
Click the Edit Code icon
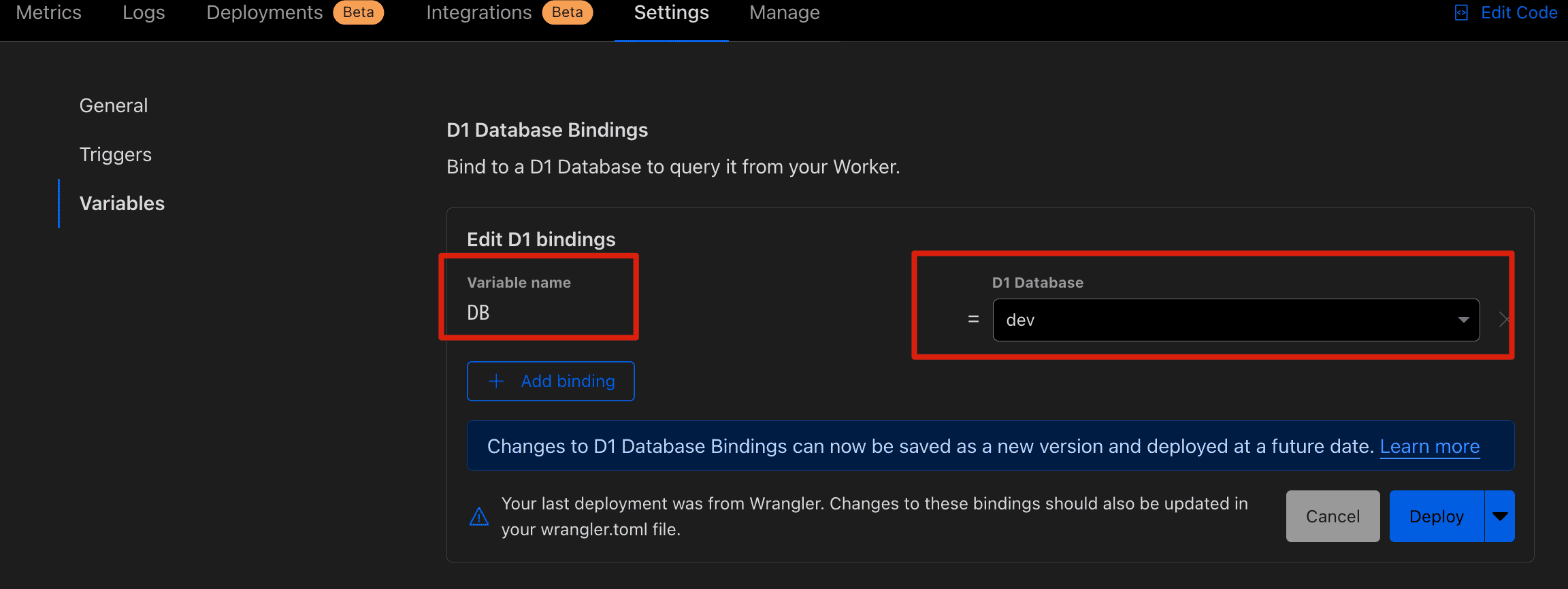[x=1461, y=13]
